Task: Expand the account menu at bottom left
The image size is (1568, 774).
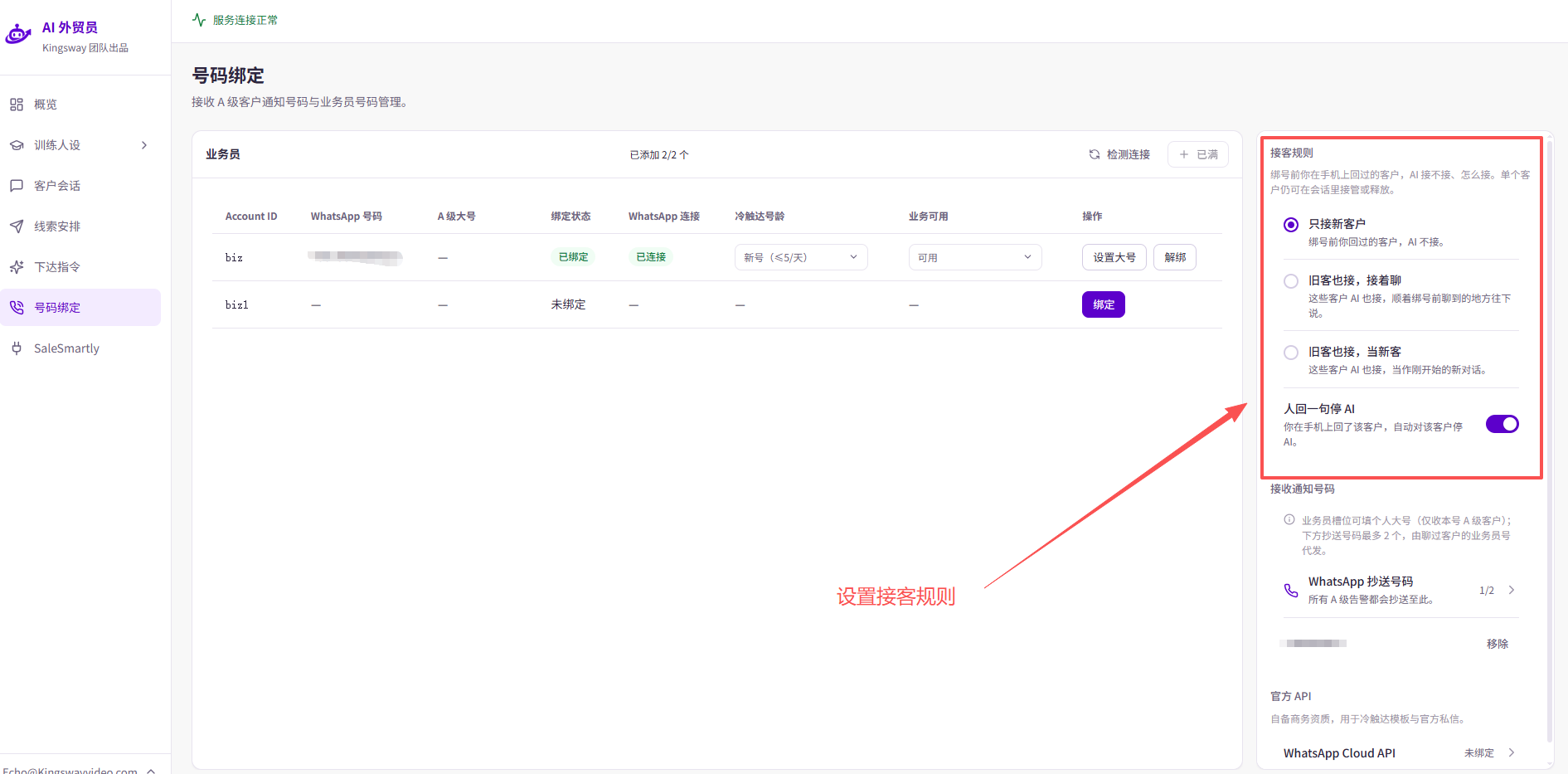Action: (x=151, y=770)
